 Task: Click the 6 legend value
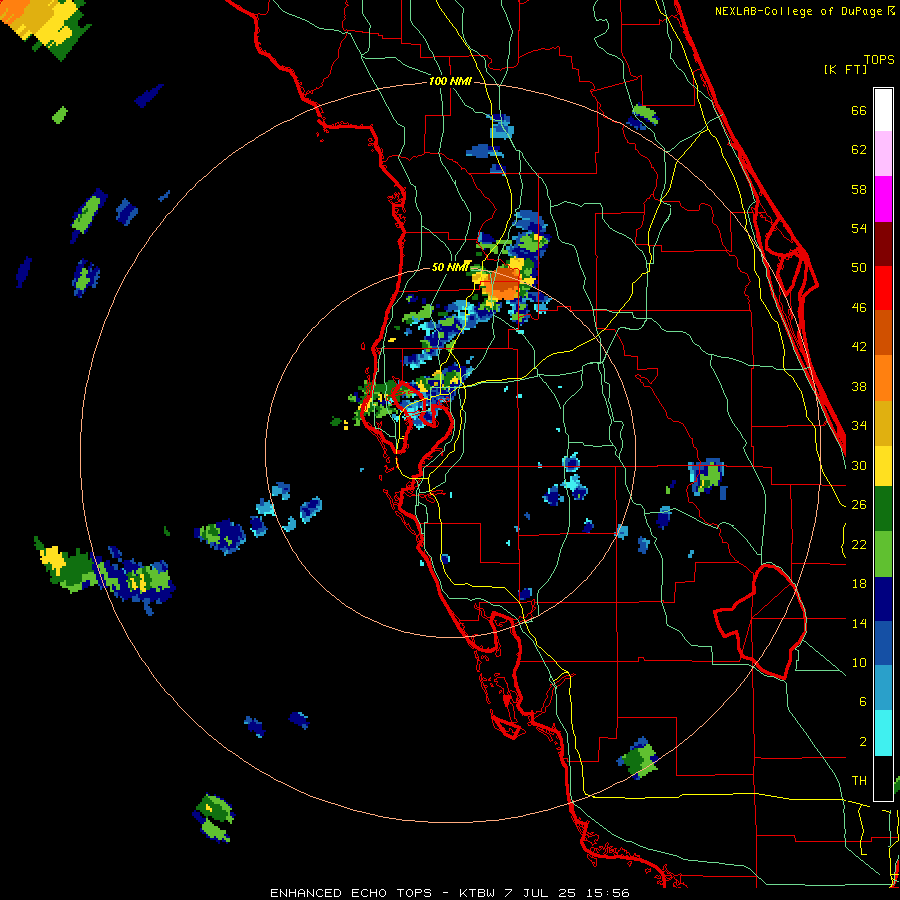[863, 701]
